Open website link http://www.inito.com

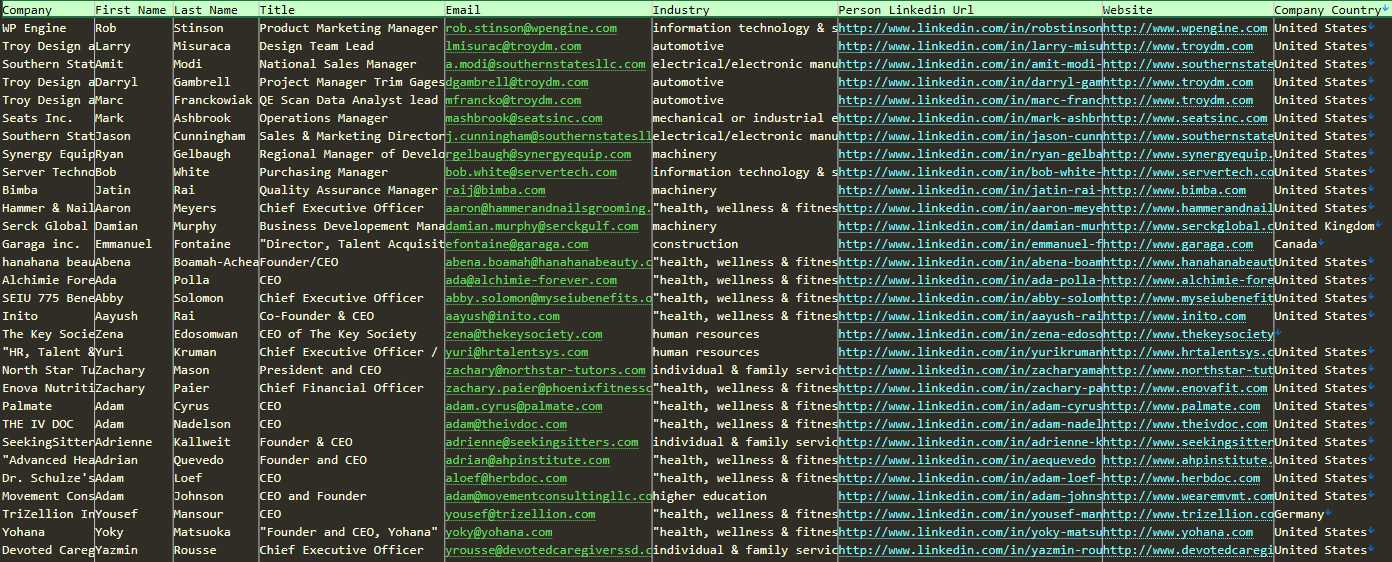click(x=1174, y=316)
